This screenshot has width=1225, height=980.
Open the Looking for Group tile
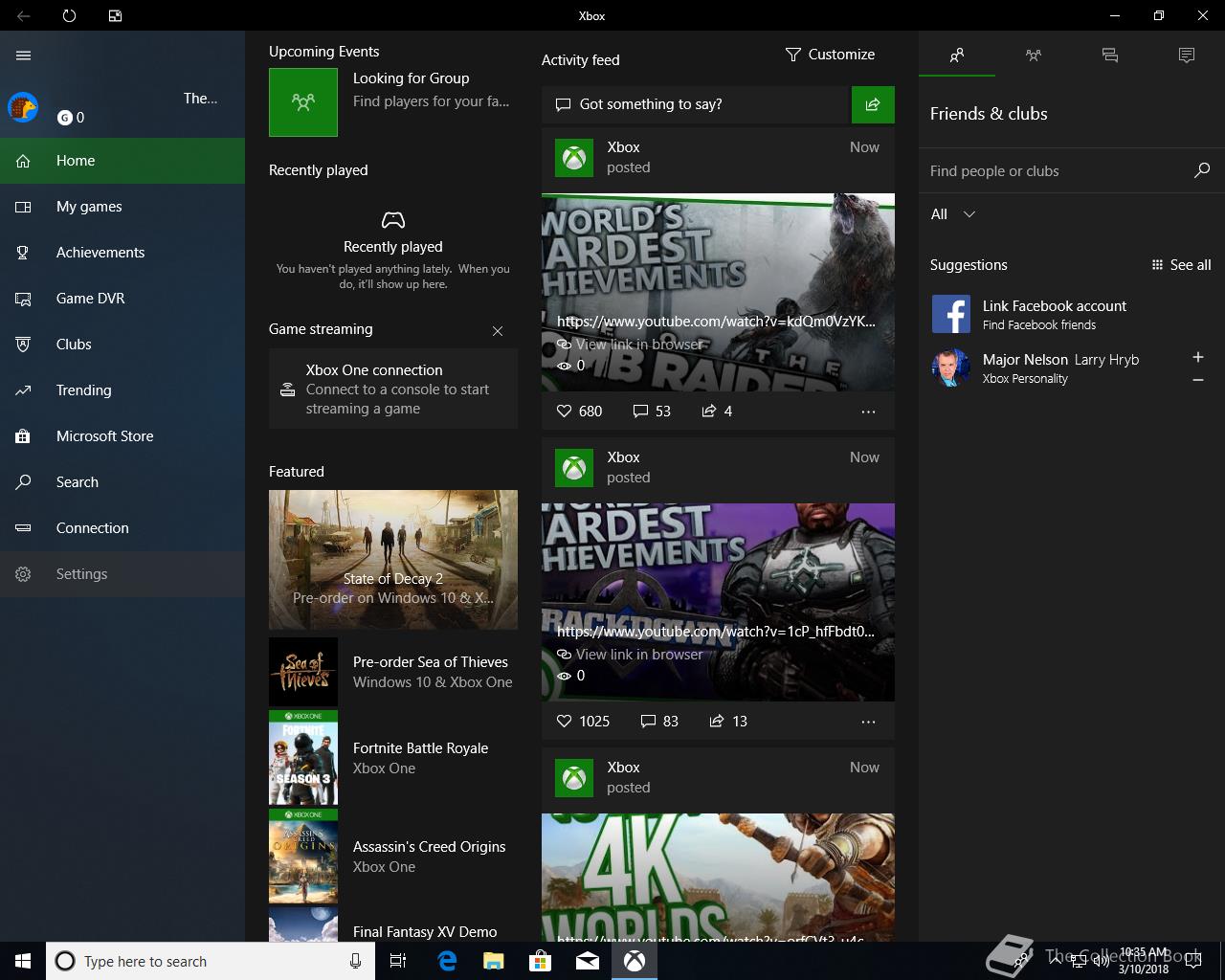click(393, 101)
